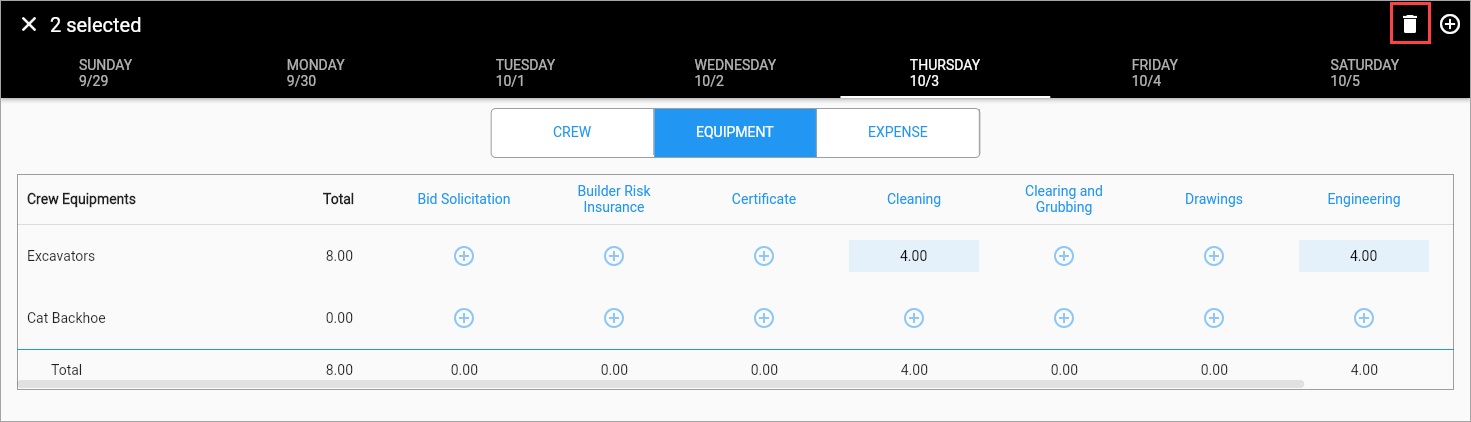Click the Excavators row label
Viewport: 1471px width, 422px height.
(61, 256)
